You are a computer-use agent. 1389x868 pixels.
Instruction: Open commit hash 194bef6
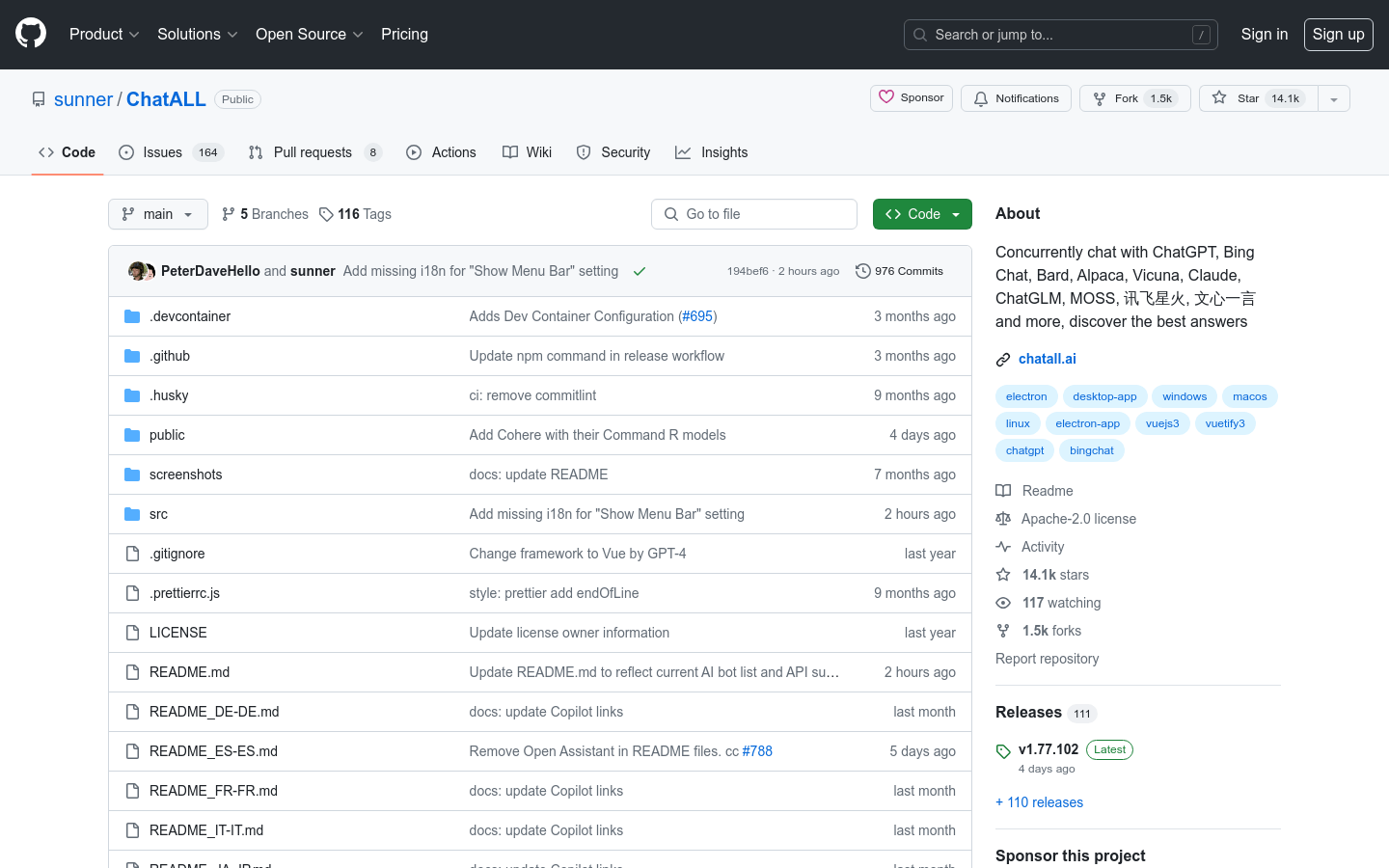point(748,271)
